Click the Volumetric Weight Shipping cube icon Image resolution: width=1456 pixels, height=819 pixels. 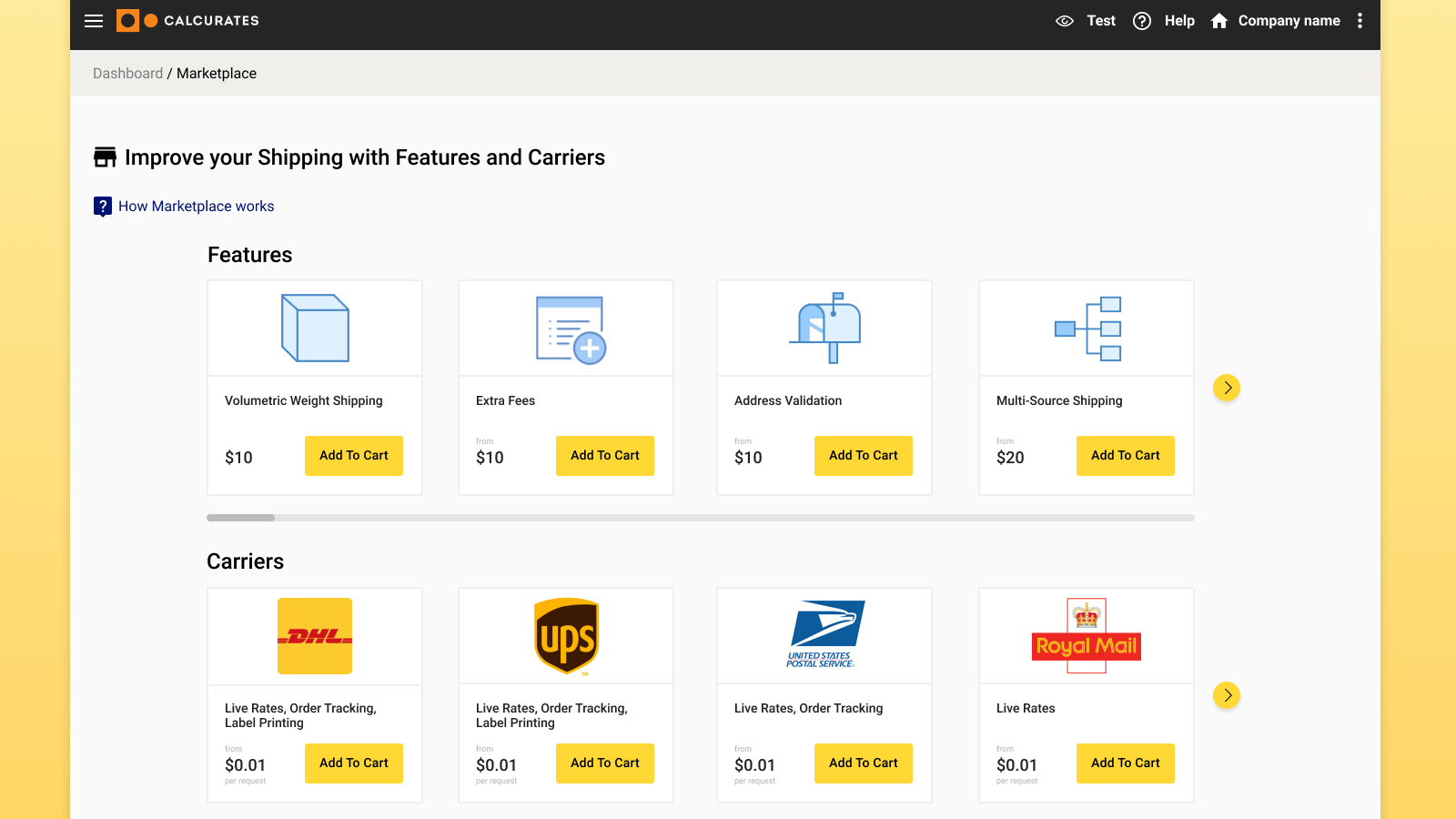click(x=315, y=329)
